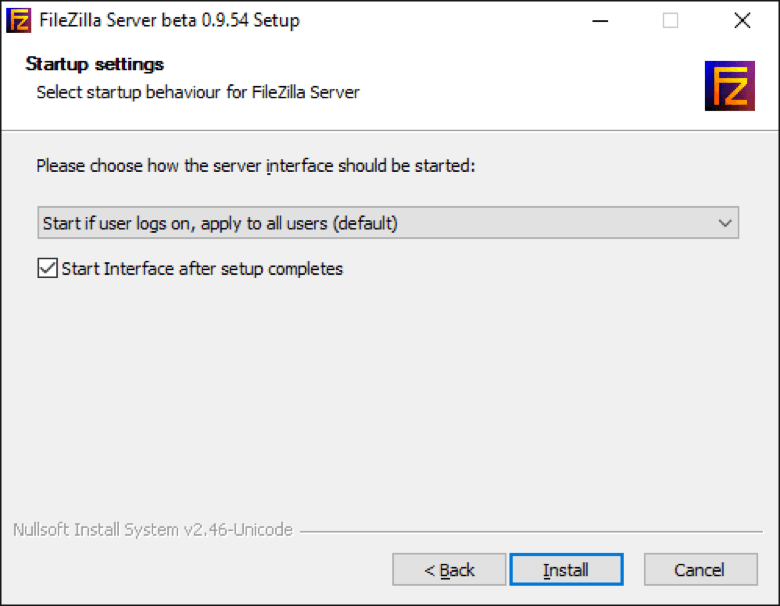Click the FileZilla icon in the title bar
Screen dimensions: 780x606
[x=18, y=20]
